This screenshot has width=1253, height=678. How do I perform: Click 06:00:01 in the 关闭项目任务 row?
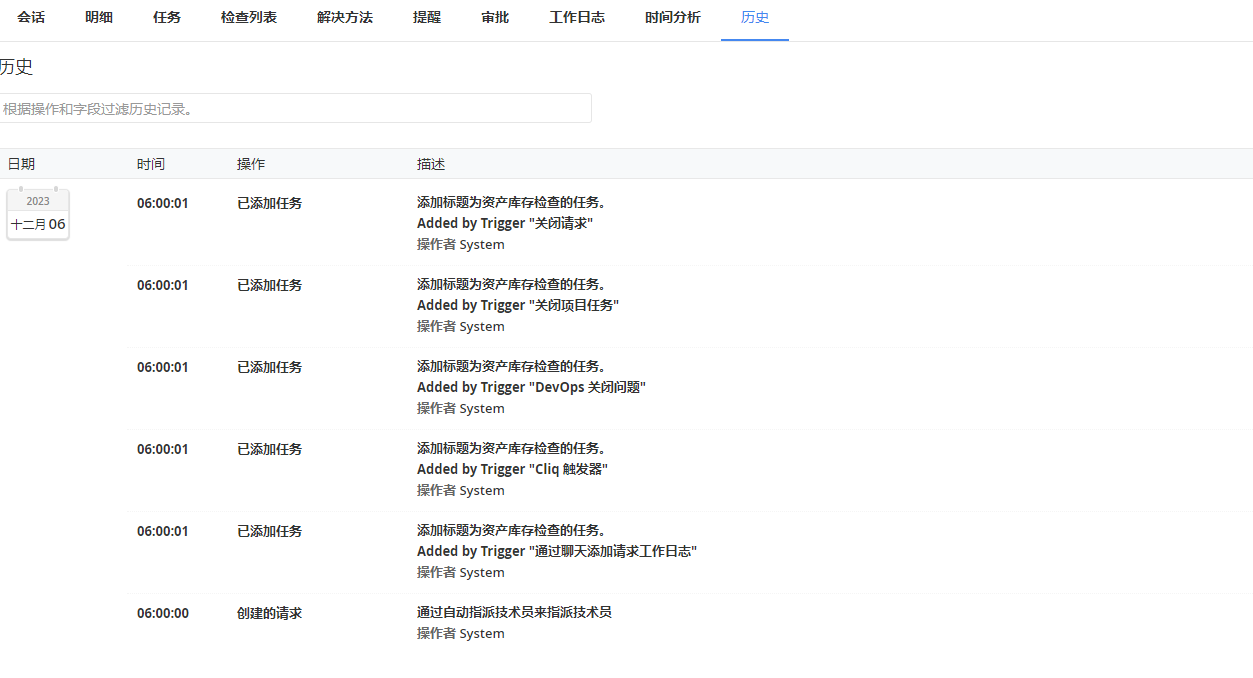click(163, 285)
